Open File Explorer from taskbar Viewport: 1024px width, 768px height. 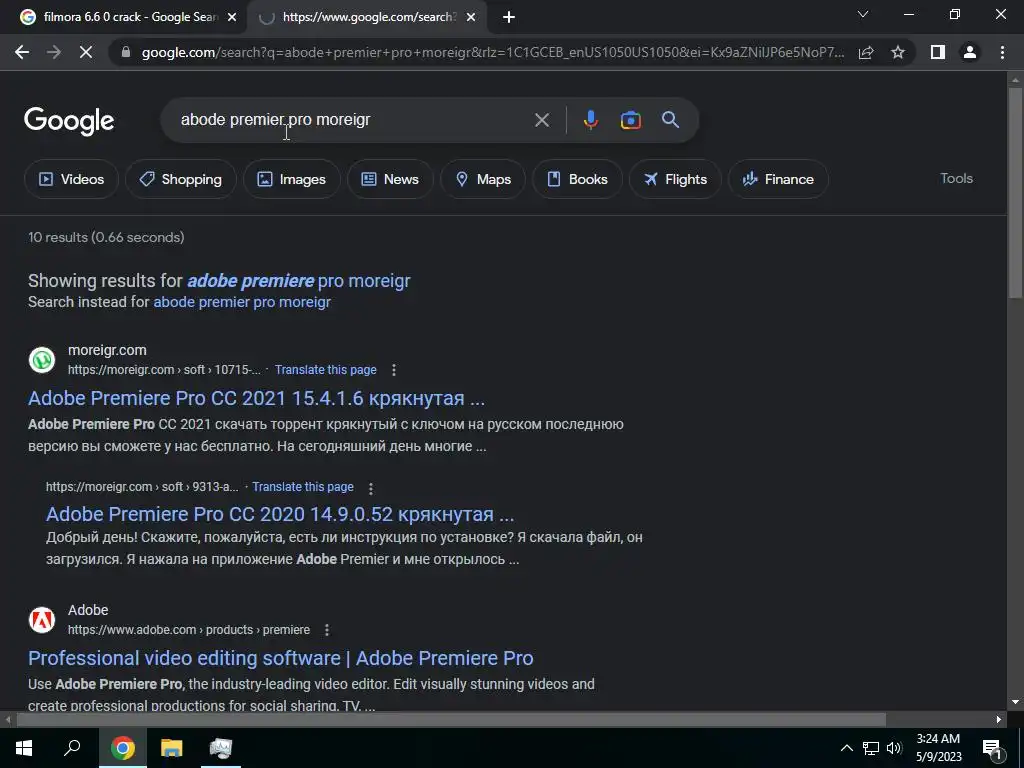click(x=172, y=748)
